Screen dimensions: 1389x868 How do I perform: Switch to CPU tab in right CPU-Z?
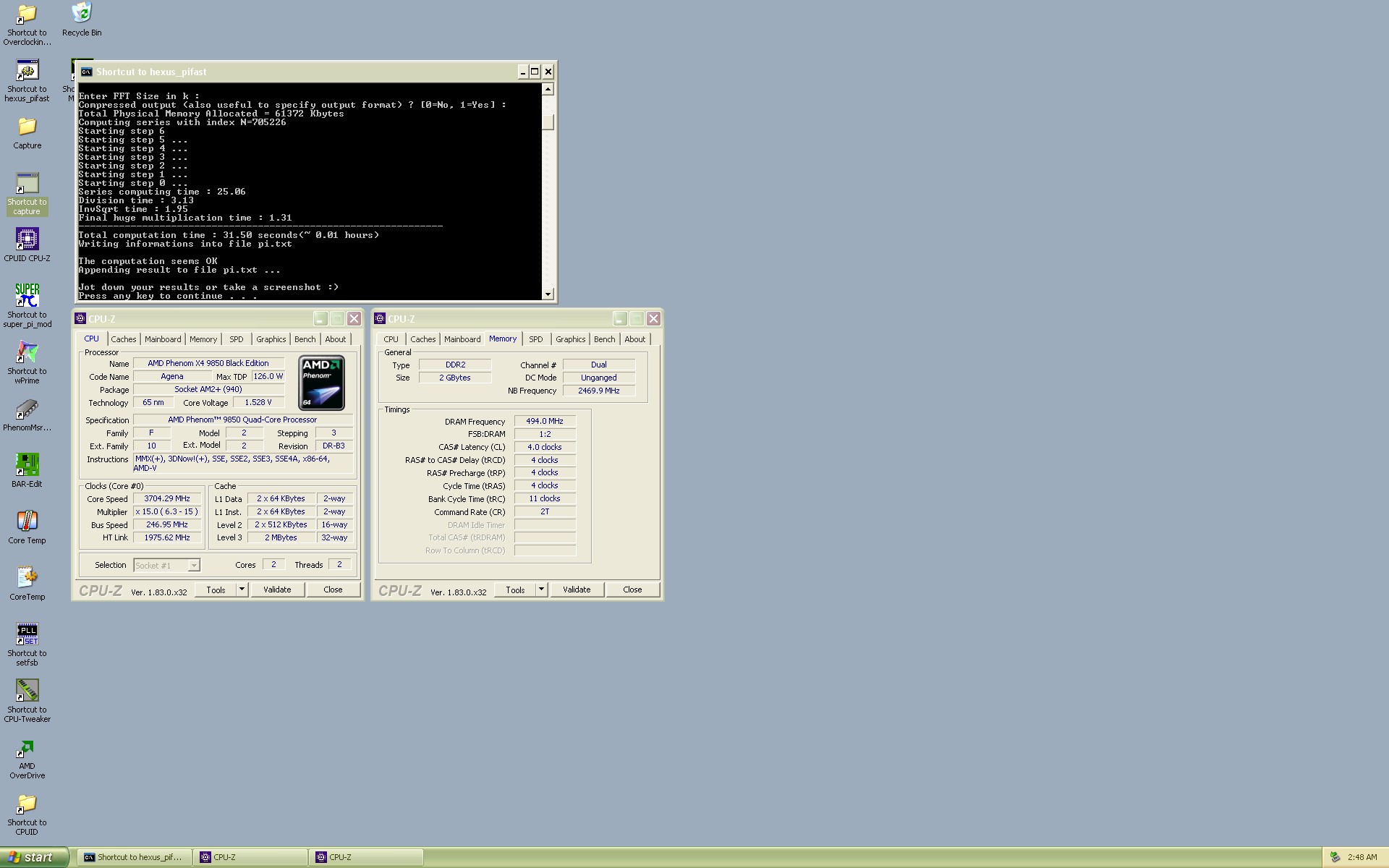[x=391, y=339]
